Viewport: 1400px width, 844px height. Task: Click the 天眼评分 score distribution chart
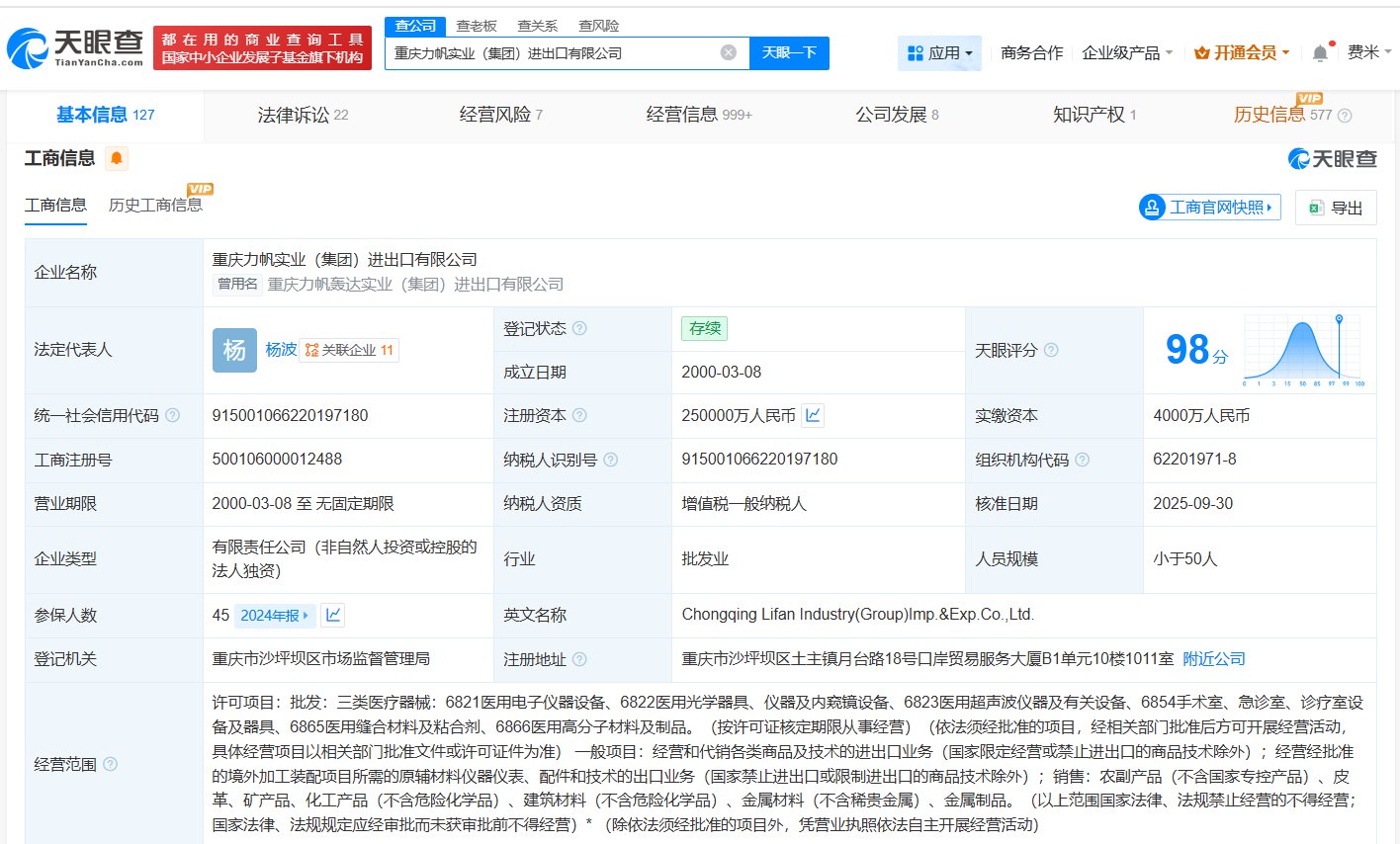point(1303,350)
